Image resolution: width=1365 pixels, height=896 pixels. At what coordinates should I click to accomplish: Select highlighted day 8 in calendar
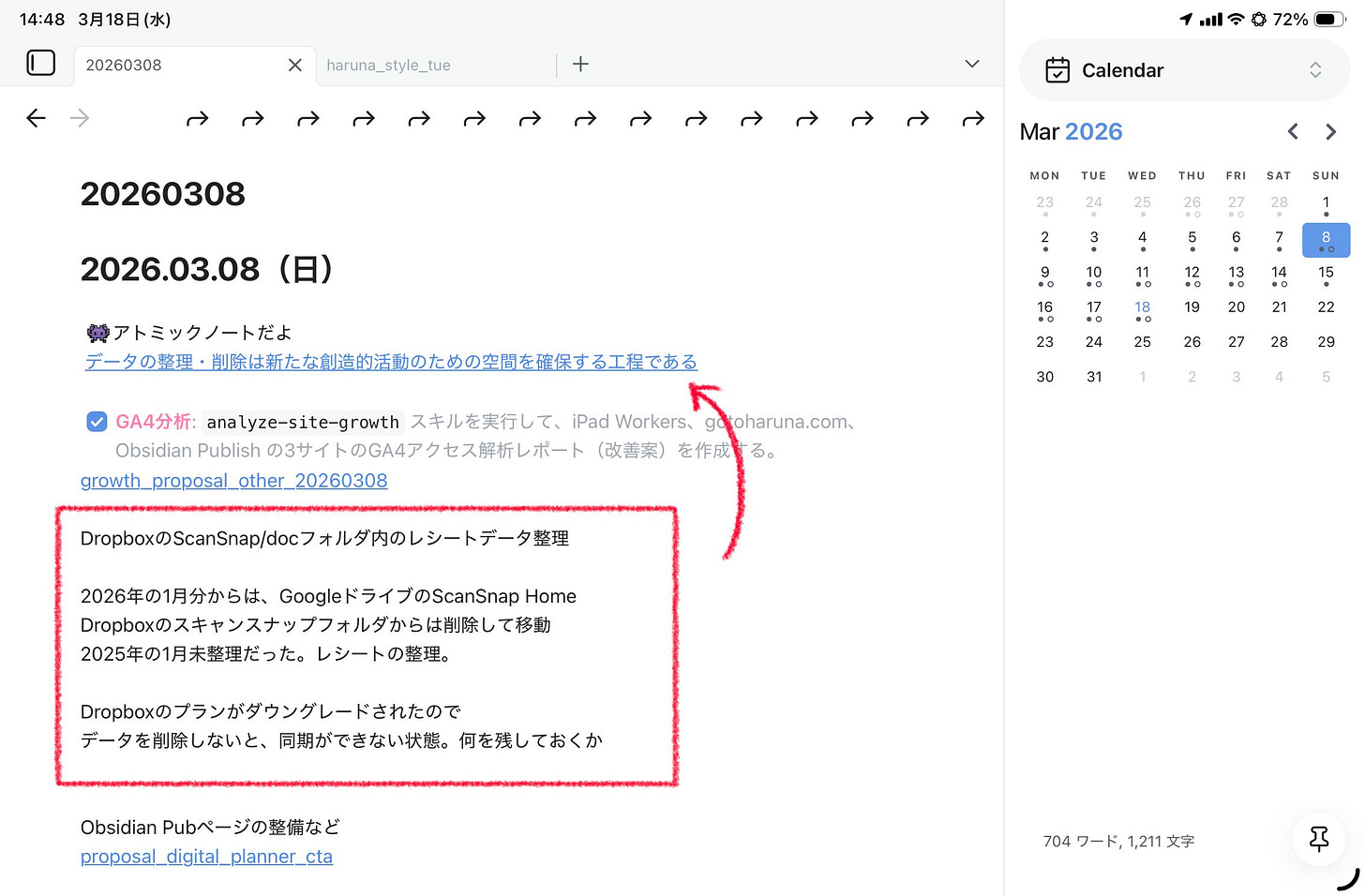coord(1326,240)
